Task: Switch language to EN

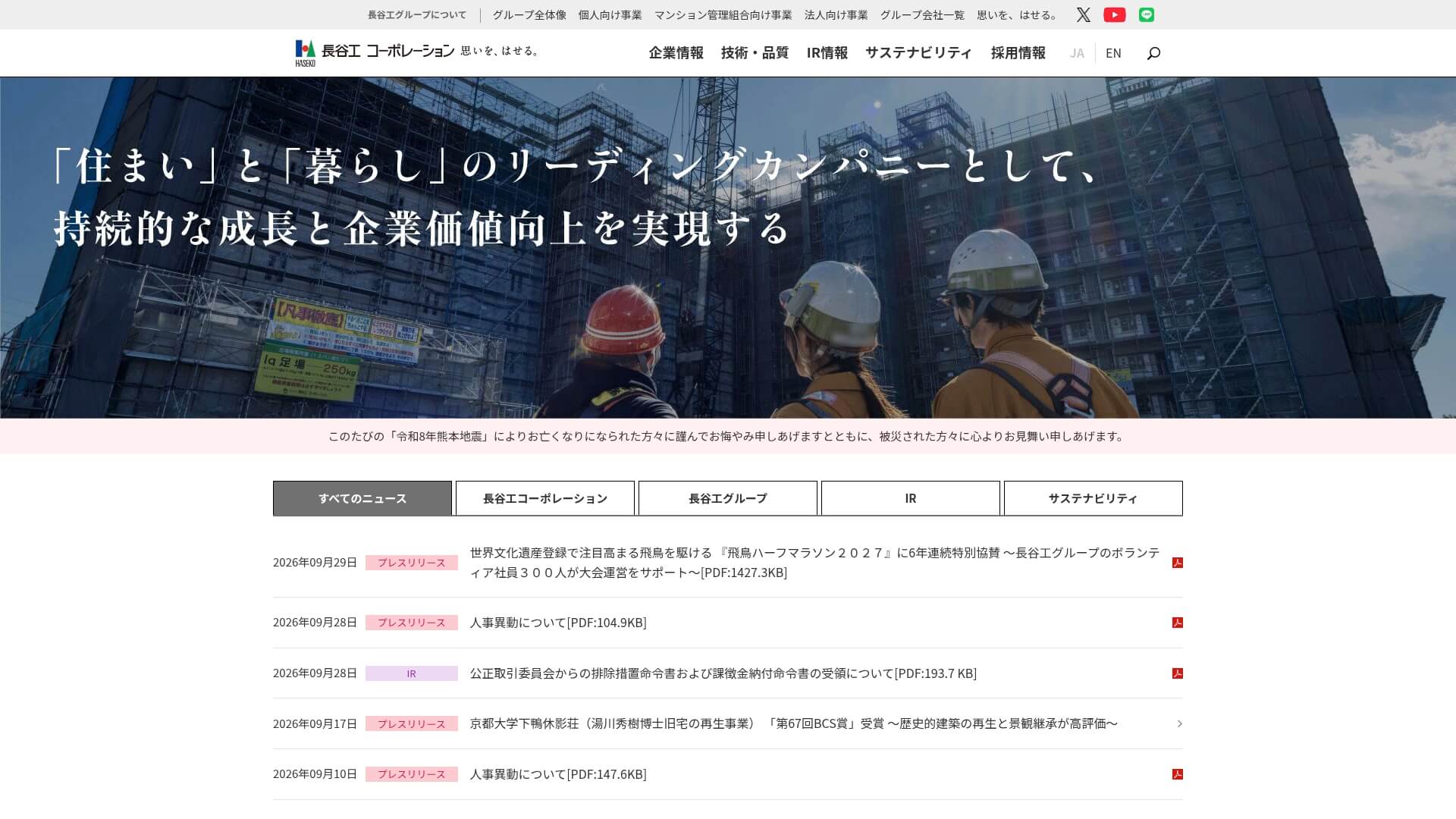Action: [x=1113, y=53]
